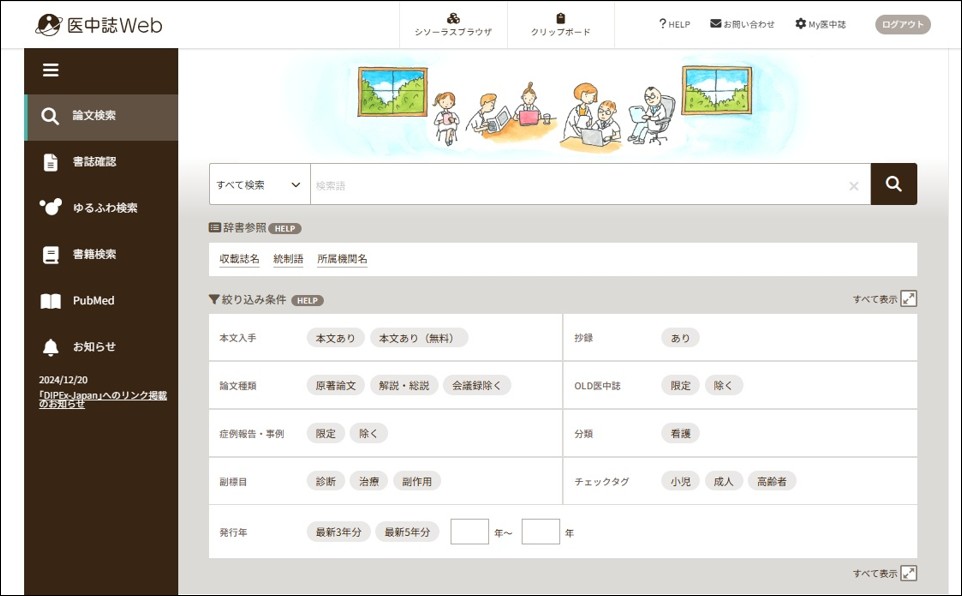
Task: Toggle 本文あり filter
Action: [x=336, y=338]
